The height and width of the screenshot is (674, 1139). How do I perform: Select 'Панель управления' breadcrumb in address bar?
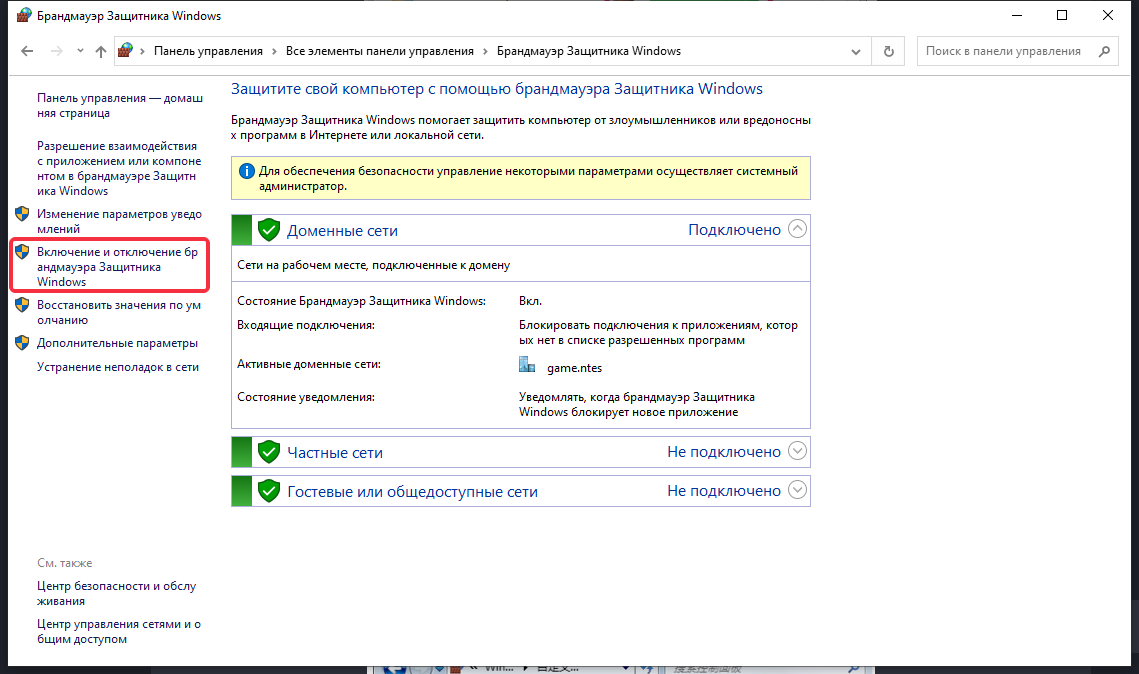[x=208, y=51]
